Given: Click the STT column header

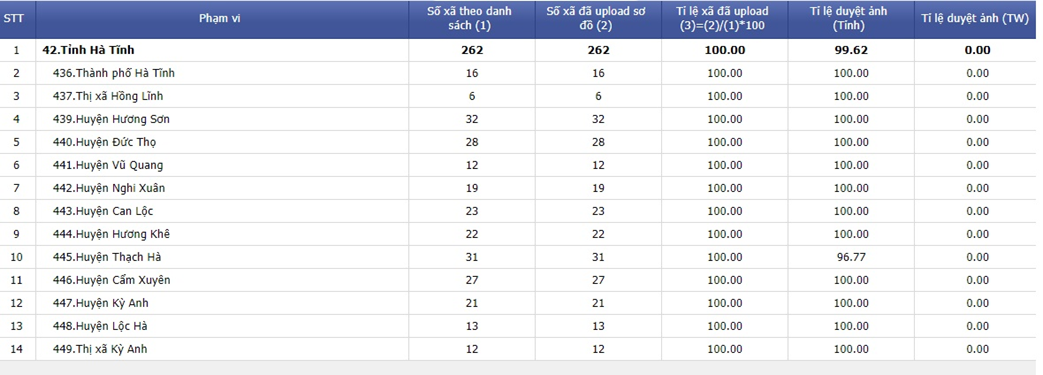Looking at the screenshot, I should click(x=14, y=19).
